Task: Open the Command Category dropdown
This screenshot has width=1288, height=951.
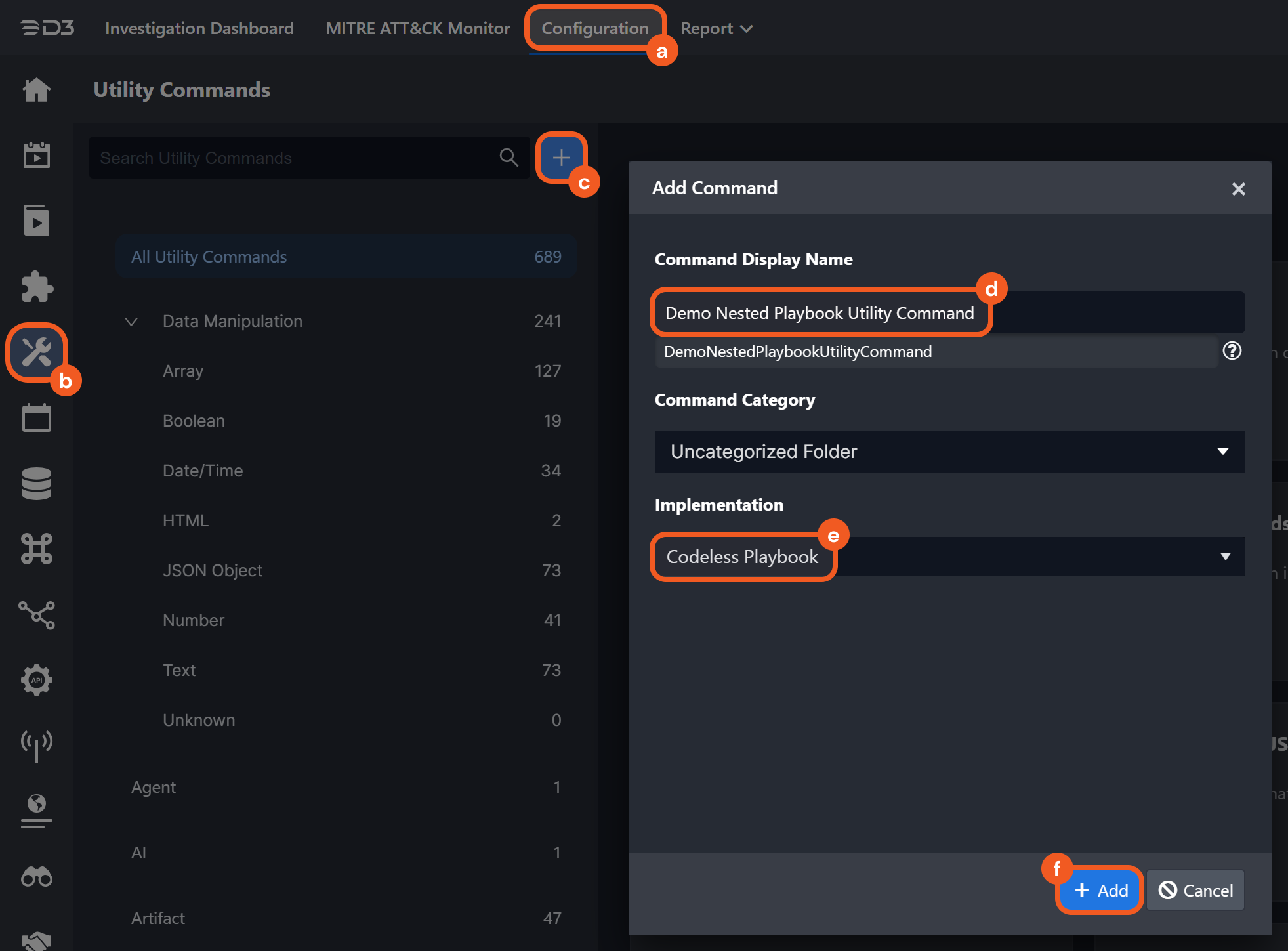Action: (949, 452)
